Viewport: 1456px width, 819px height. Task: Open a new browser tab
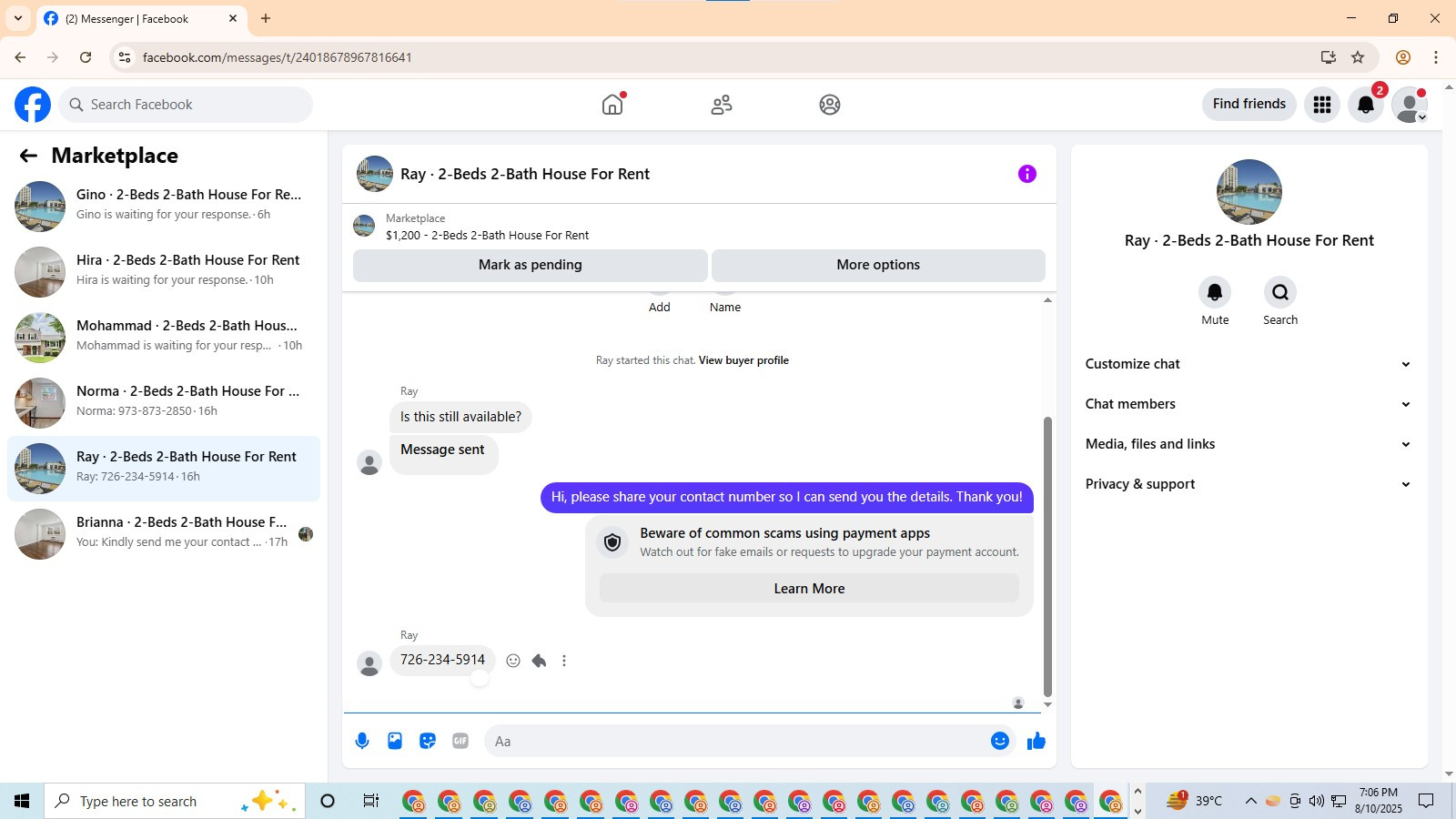click(266, 18)
